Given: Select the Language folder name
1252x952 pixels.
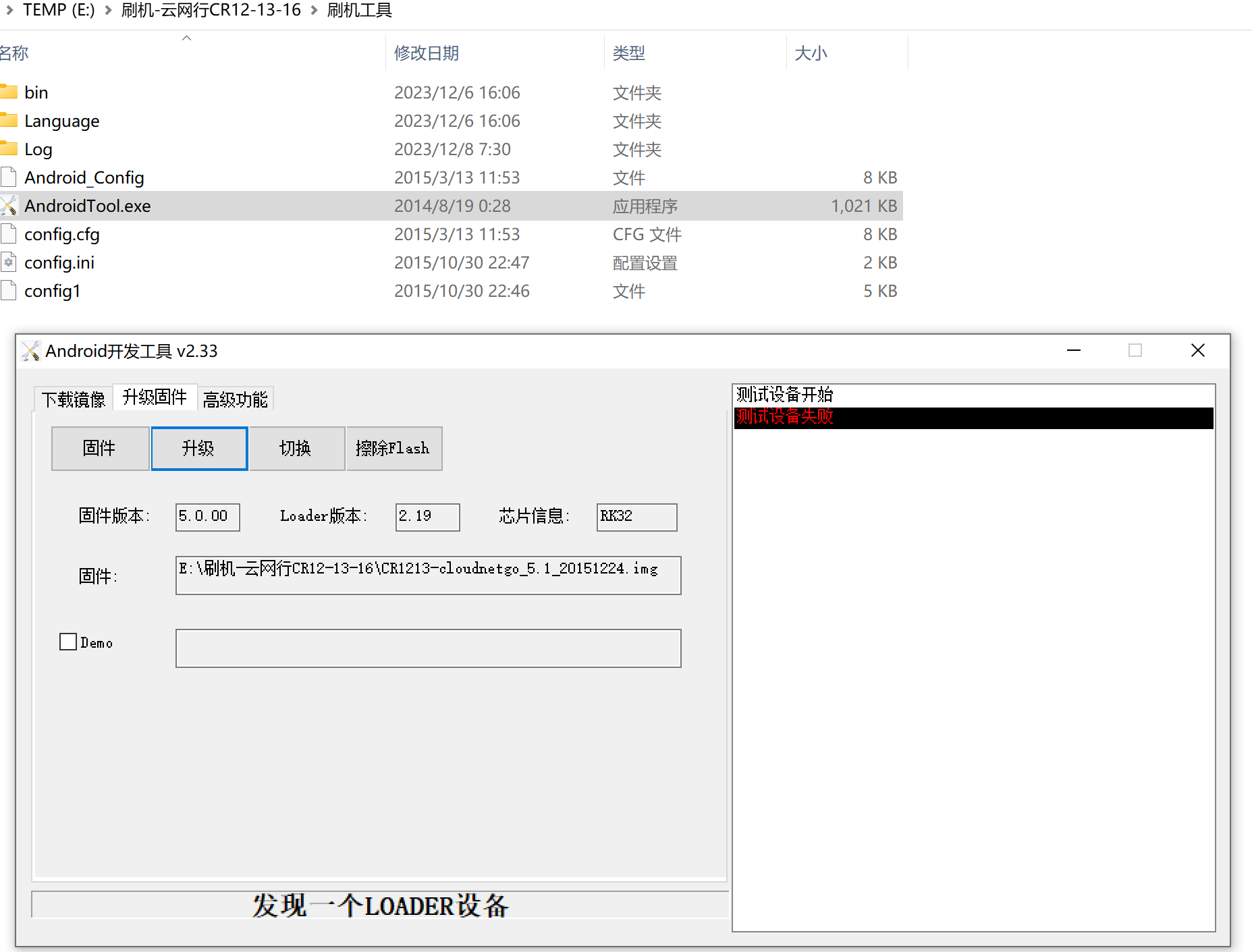Looking at the screenshot, I should pos(62,120).
